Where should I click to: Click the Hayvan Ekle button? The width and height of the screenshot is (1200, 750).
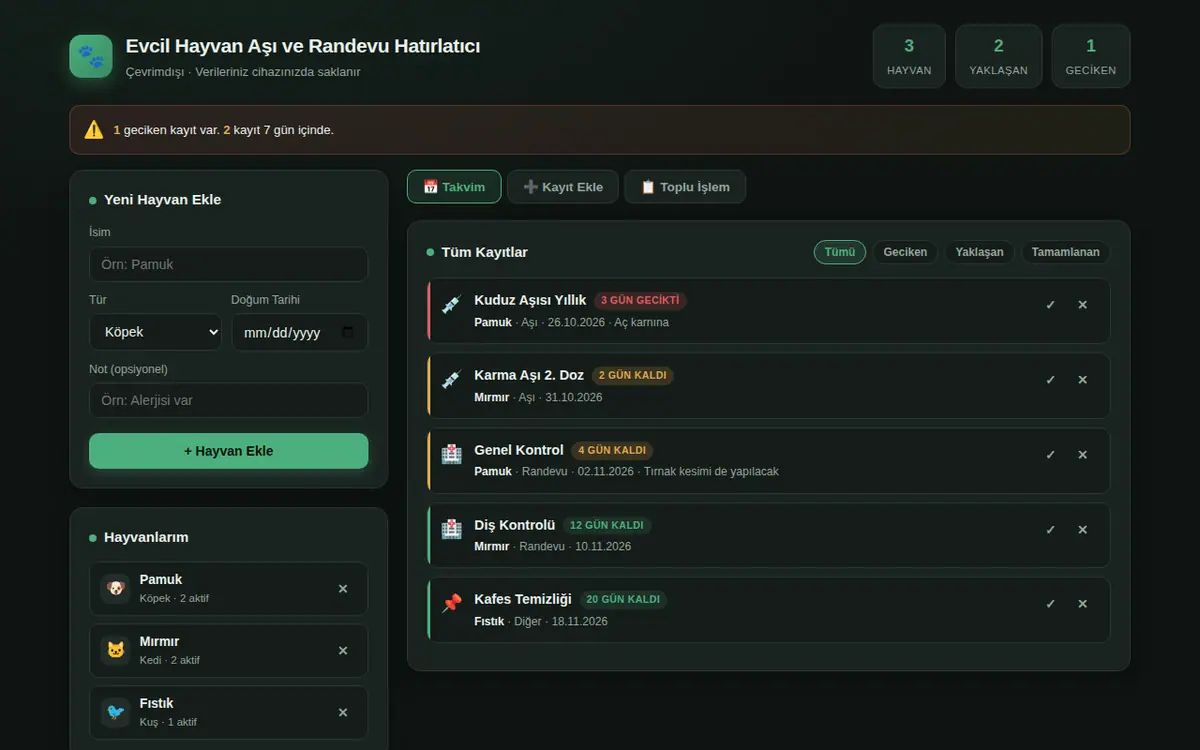point(229,451)
